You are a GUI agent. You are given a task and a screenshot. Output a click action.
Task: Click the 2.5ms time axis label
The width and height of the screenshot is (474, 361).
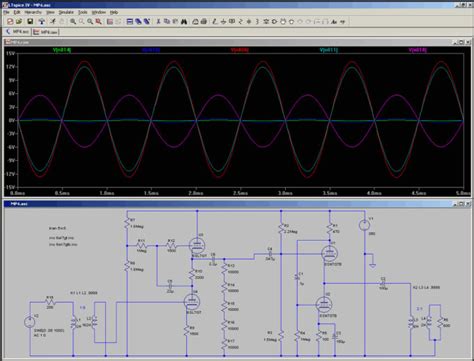[240, 193]
